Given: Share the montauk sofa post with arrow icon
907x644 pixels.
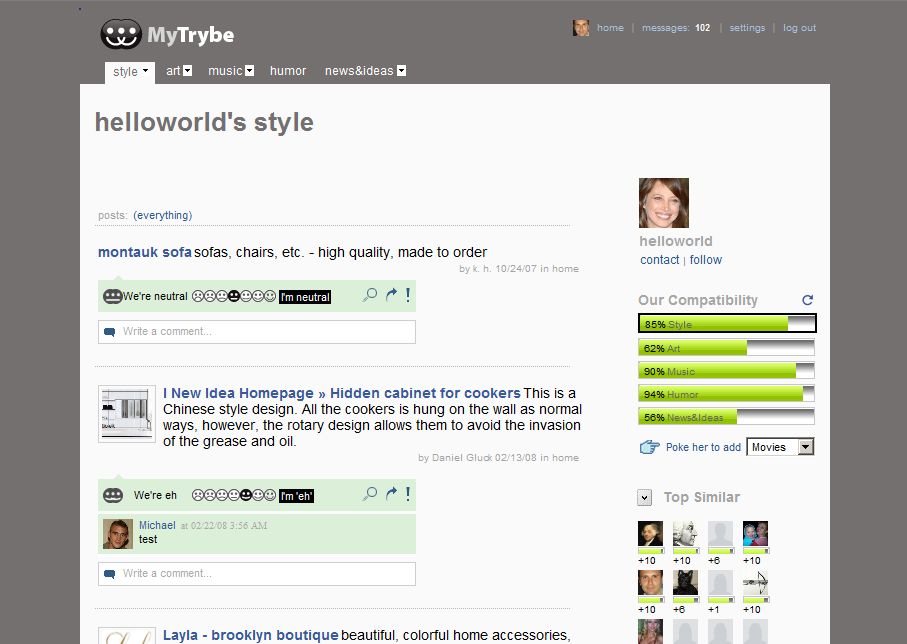Looking at the screenshot, I should [392, 295].
